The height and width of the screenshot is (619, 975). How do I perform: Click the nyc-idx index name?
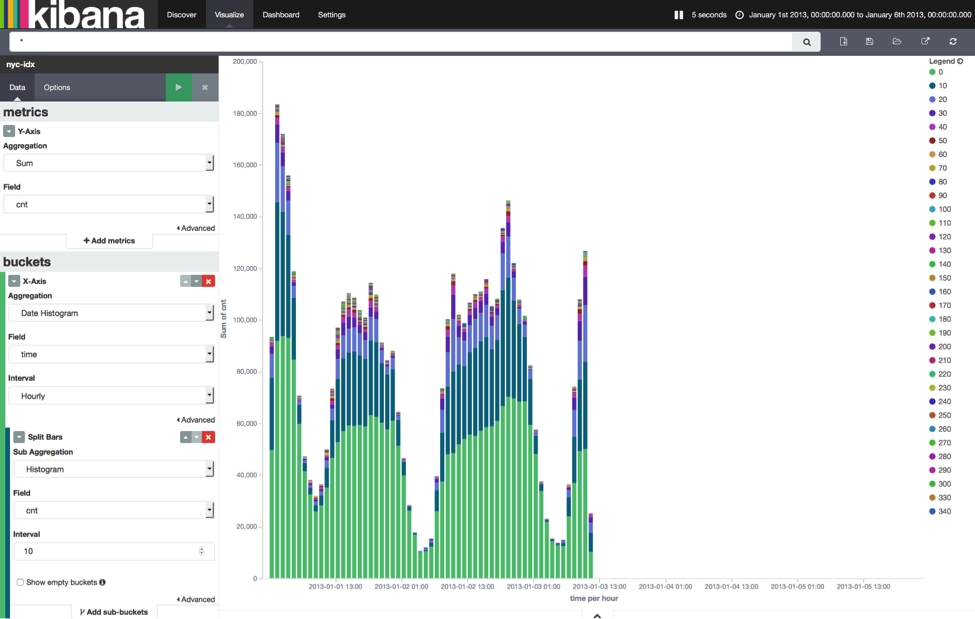tap(21, 64)
